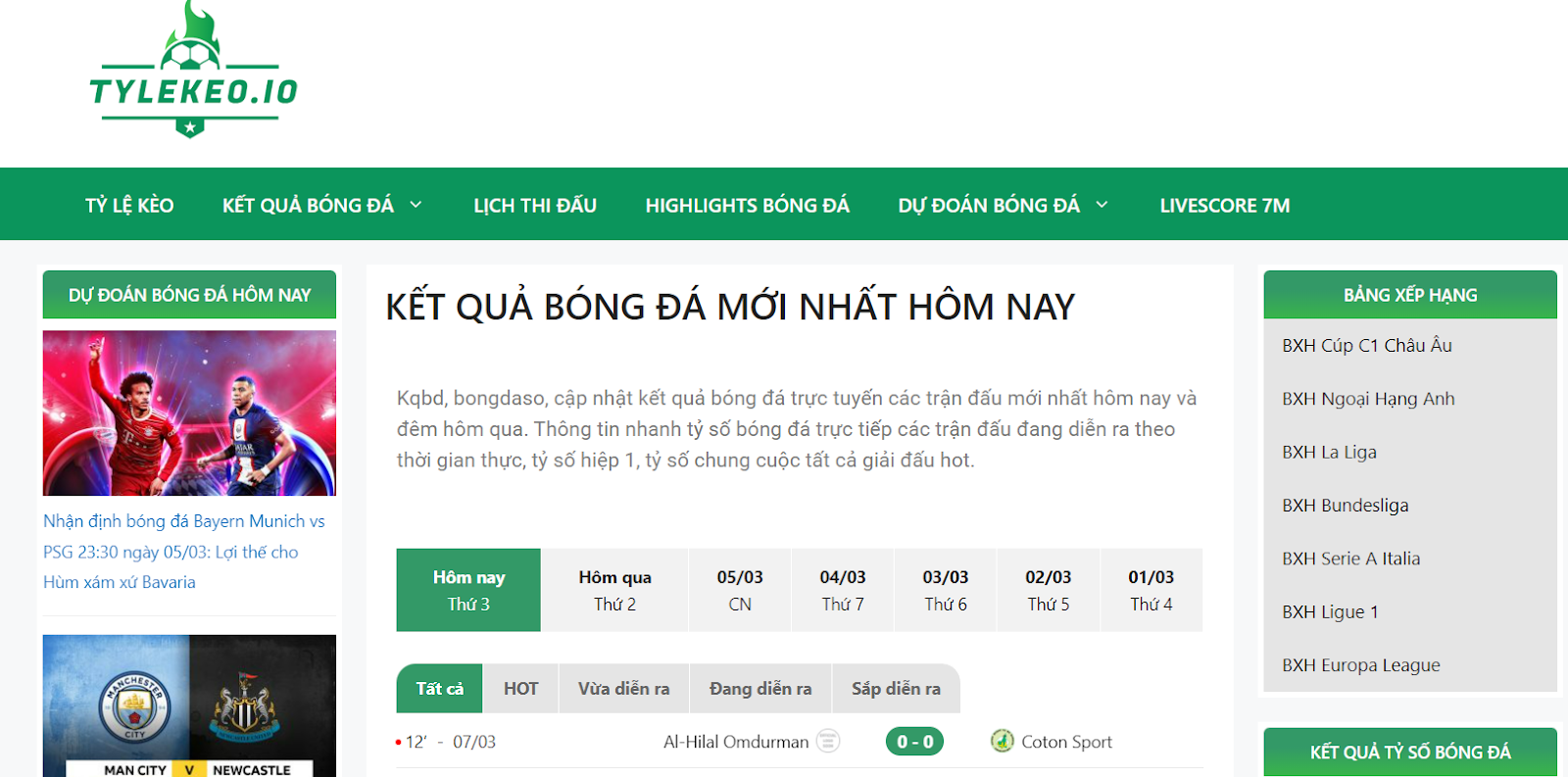Choose the 04/03 Thứ 7 date tab
1568x777 pixels.
click(x=843, y=590)
